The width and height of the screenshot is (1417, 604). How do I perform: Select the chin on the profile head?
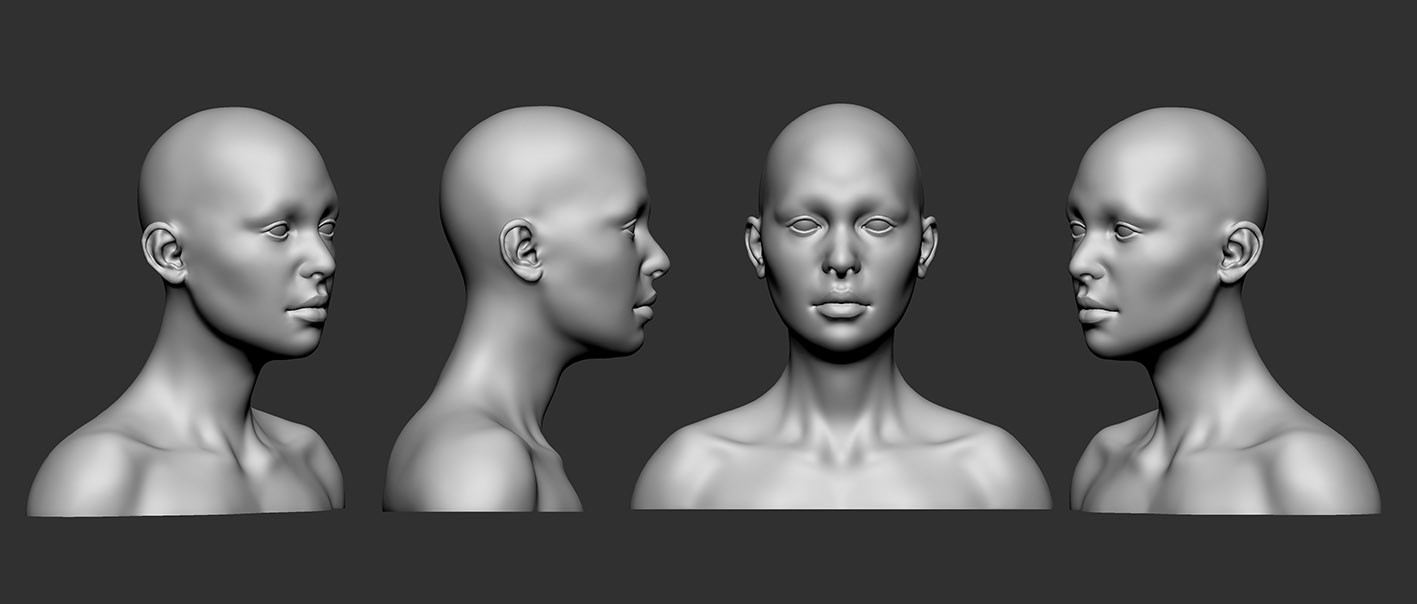[636, 340]
